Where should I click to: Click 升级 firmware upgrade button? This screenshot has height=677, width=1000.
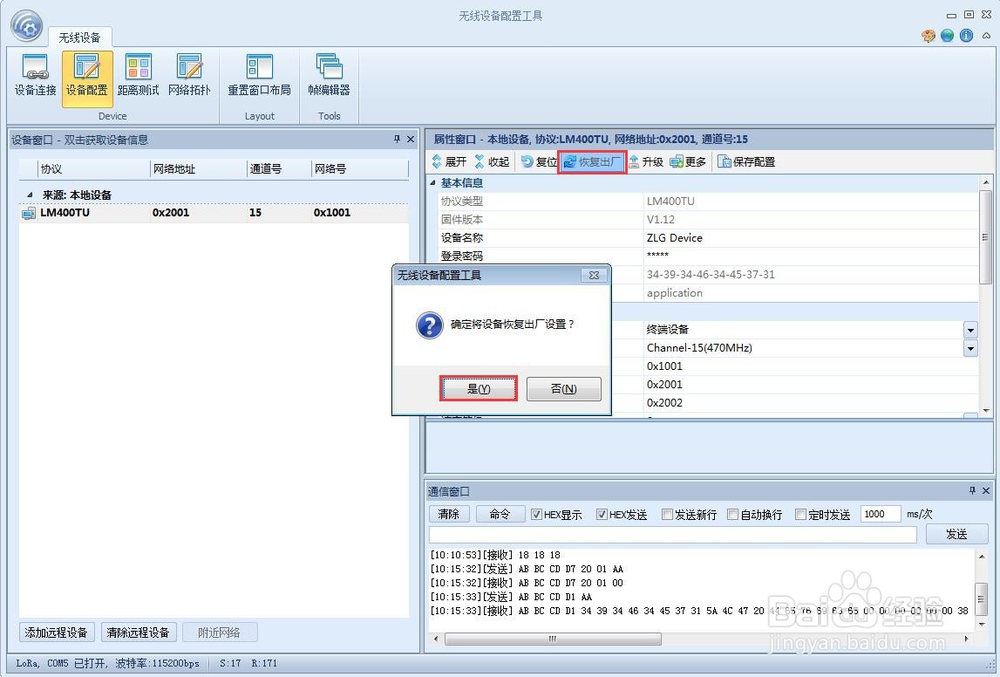[646, 162]
